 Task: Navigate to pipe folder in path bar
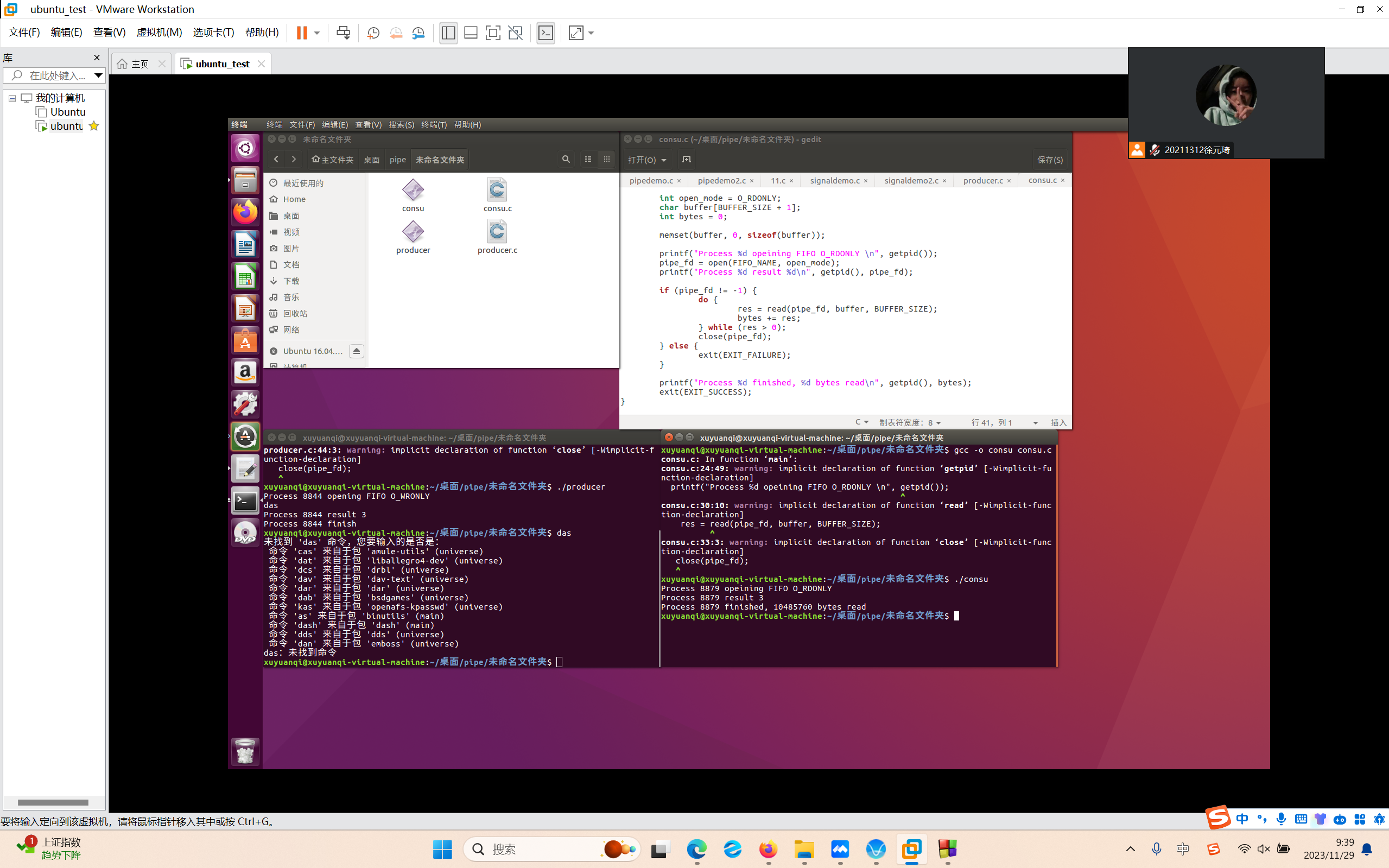397,160
